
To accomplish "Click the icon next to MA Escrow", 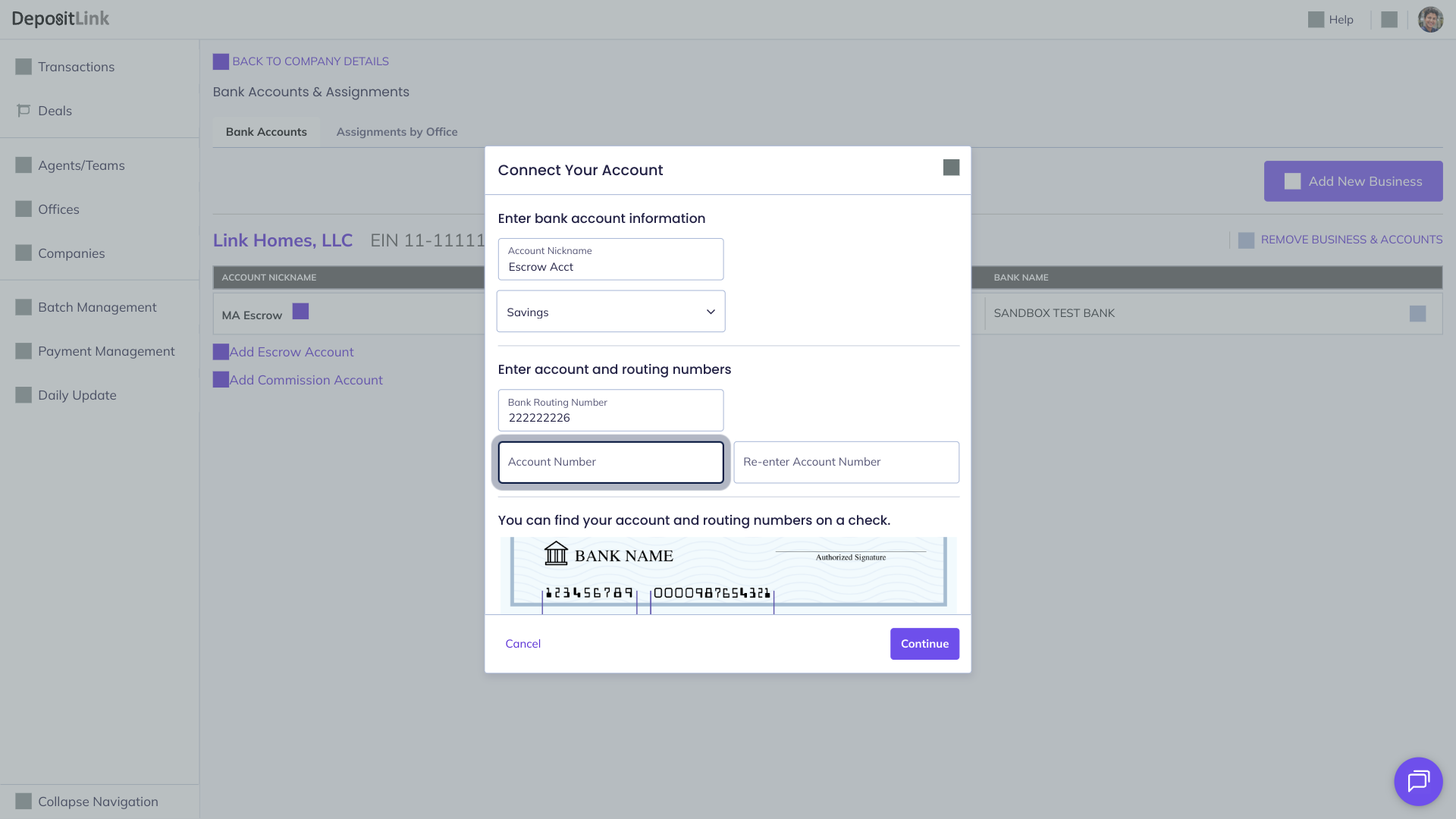I will 300,312.
